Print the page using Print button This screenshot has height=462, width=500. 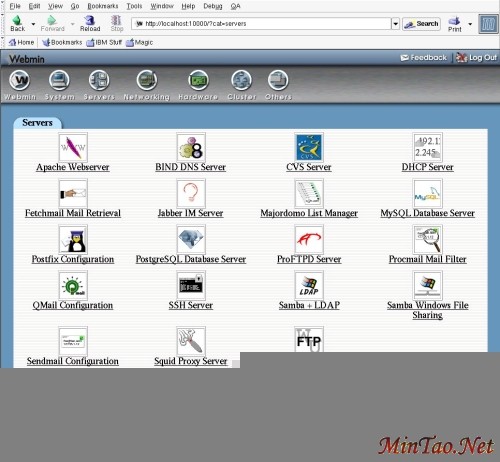point(455,24)
